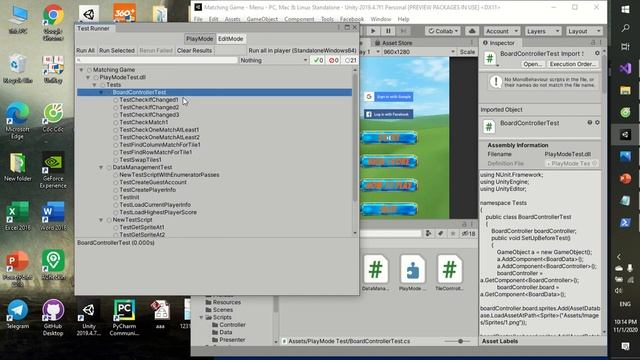640x360 pixels.
Task: Select the TestSwapTiles1 test
Action: (140, 160)
